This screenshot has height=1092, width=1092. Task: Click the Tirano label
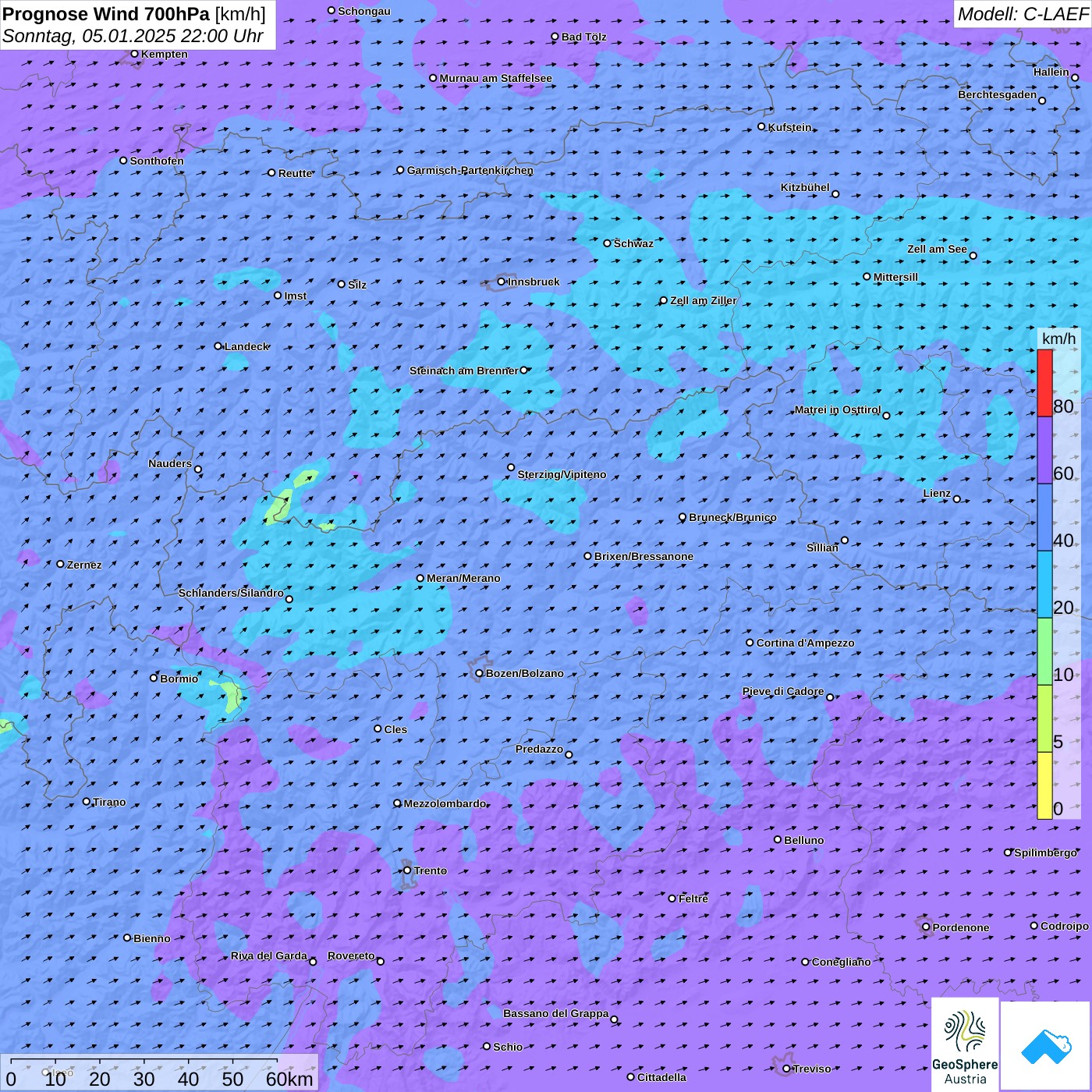point(109,802)
